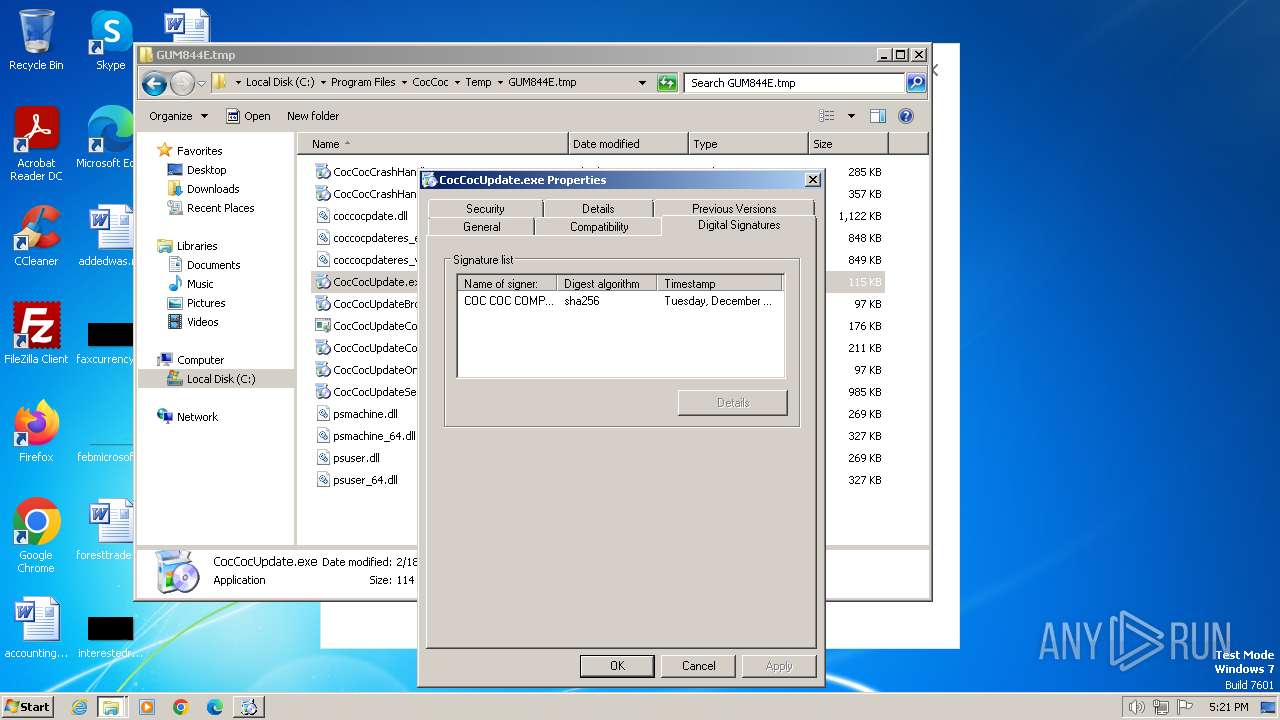This screenshot has width=1280, height=720.
Task: Close the CocCocUpdate.exe Properties dialog
Action: coord(812,180)
